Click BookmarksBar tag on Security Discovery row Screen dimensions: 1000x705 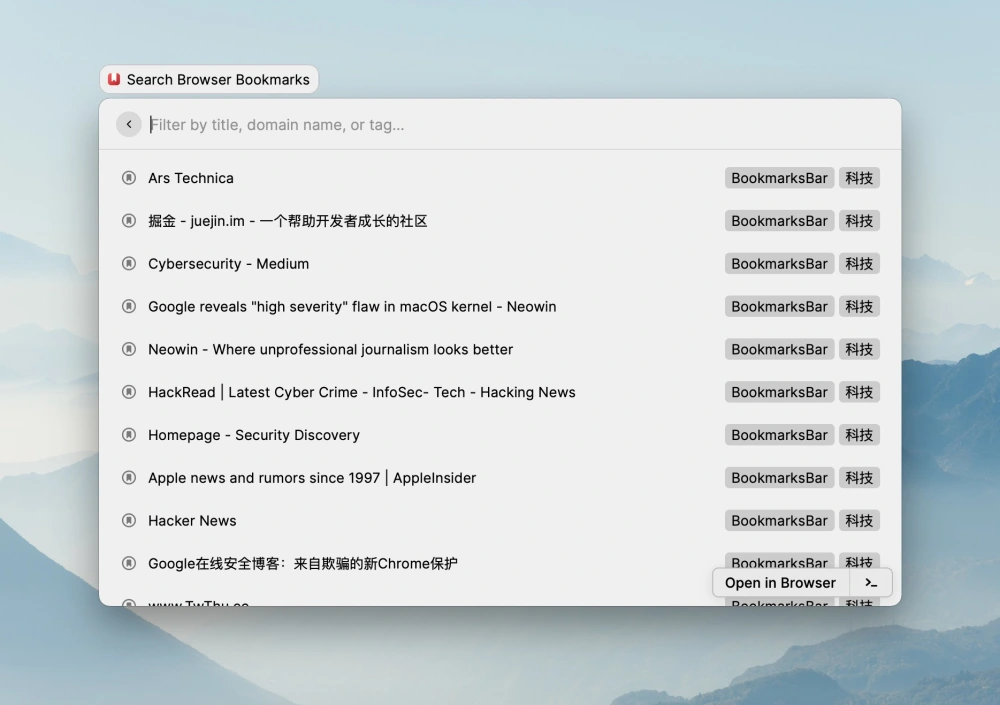(x=779, y=434)
